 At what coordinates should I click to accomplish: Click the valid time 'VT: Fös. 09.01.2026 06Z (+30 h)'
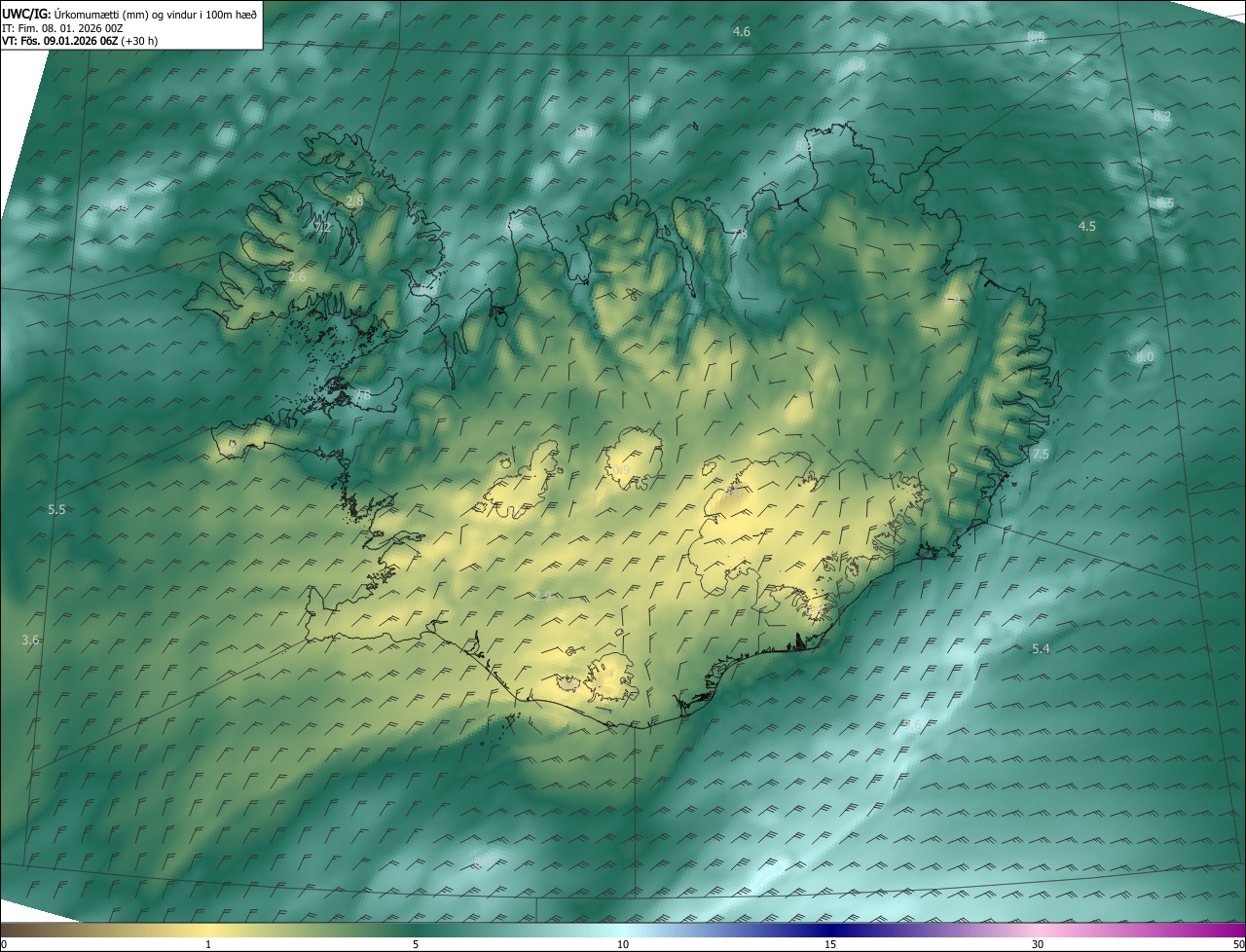point(80,41)
